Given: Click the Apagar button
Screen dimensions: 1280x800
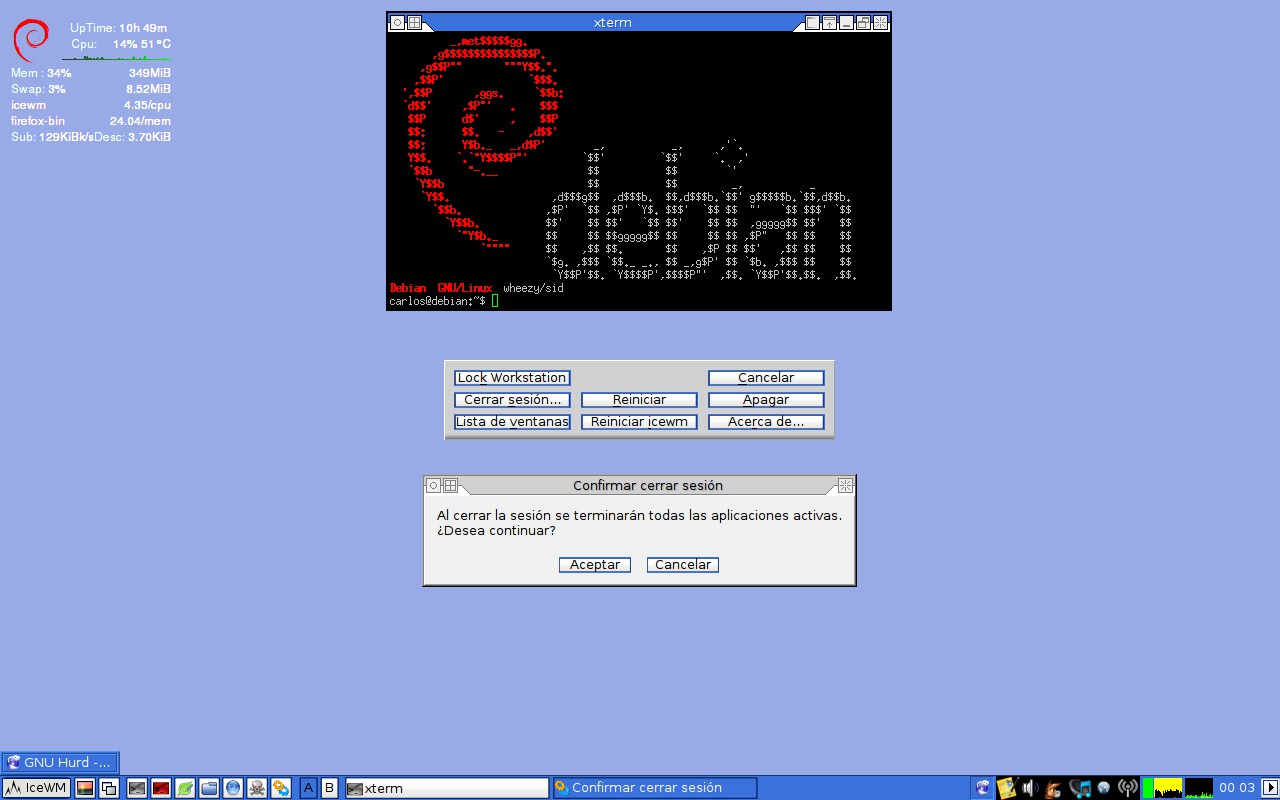Looking at the screenshot, I should pyautogui.click(x=766, y=400).
